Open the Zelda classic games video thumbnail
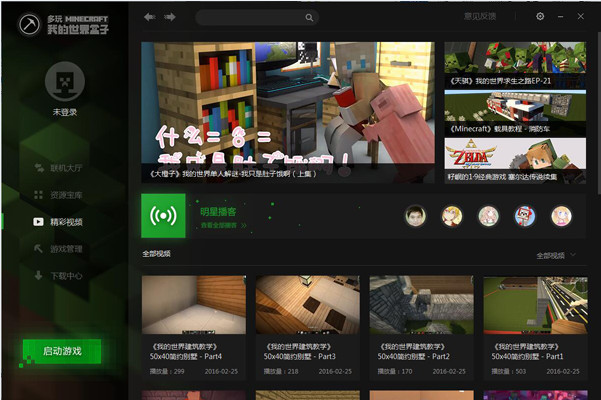Image resolution: width=601 pixels, height=400 pixels. click(515, 161)
